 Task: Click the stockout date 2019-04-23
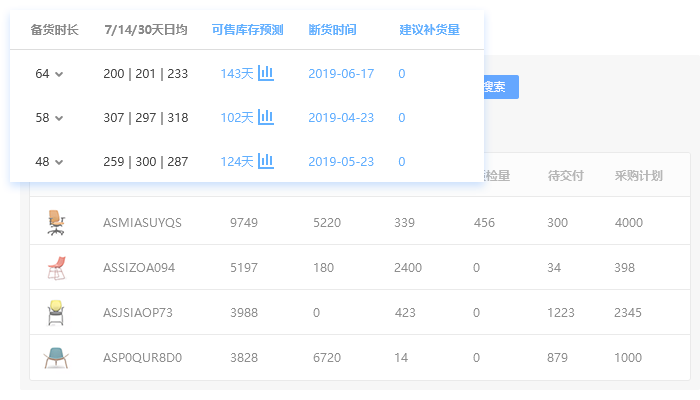tap(341, 118)
